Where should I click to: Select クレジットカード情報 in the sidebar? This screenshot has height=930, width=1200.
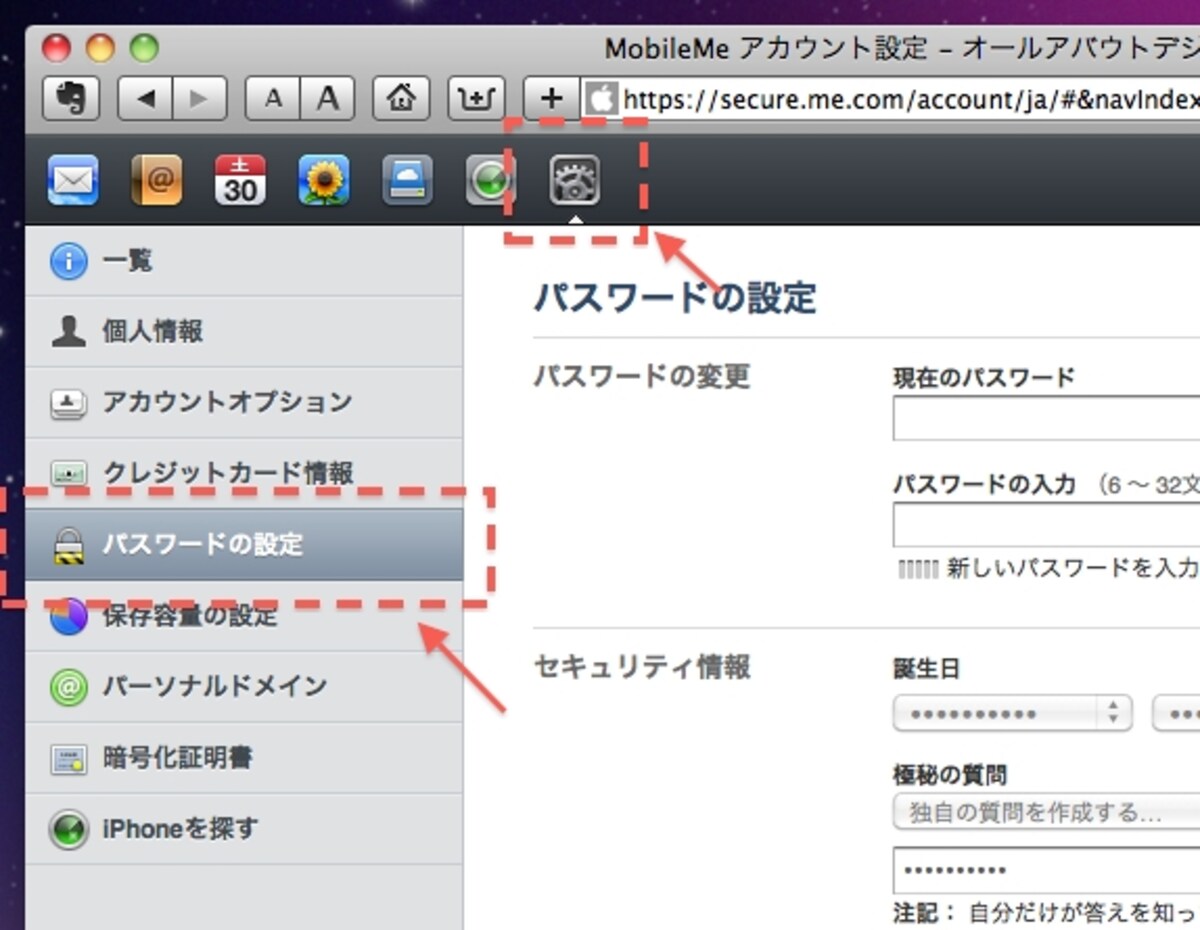244,473
